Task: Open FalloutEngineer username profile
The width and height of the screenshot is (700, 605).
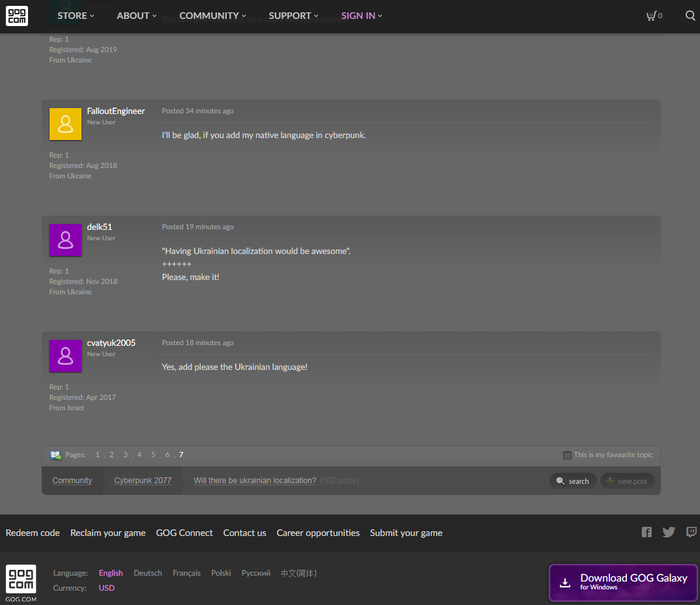Action: tap(116, 111)
